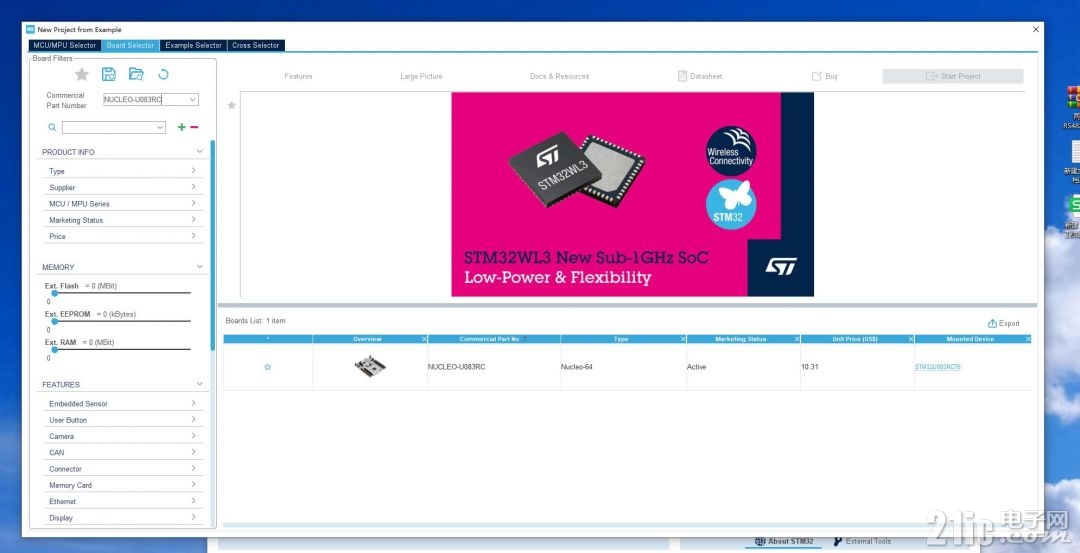1080x553 pixels.
Task: Sort by Unit Price column header
Action: click(x=854, y=339)
